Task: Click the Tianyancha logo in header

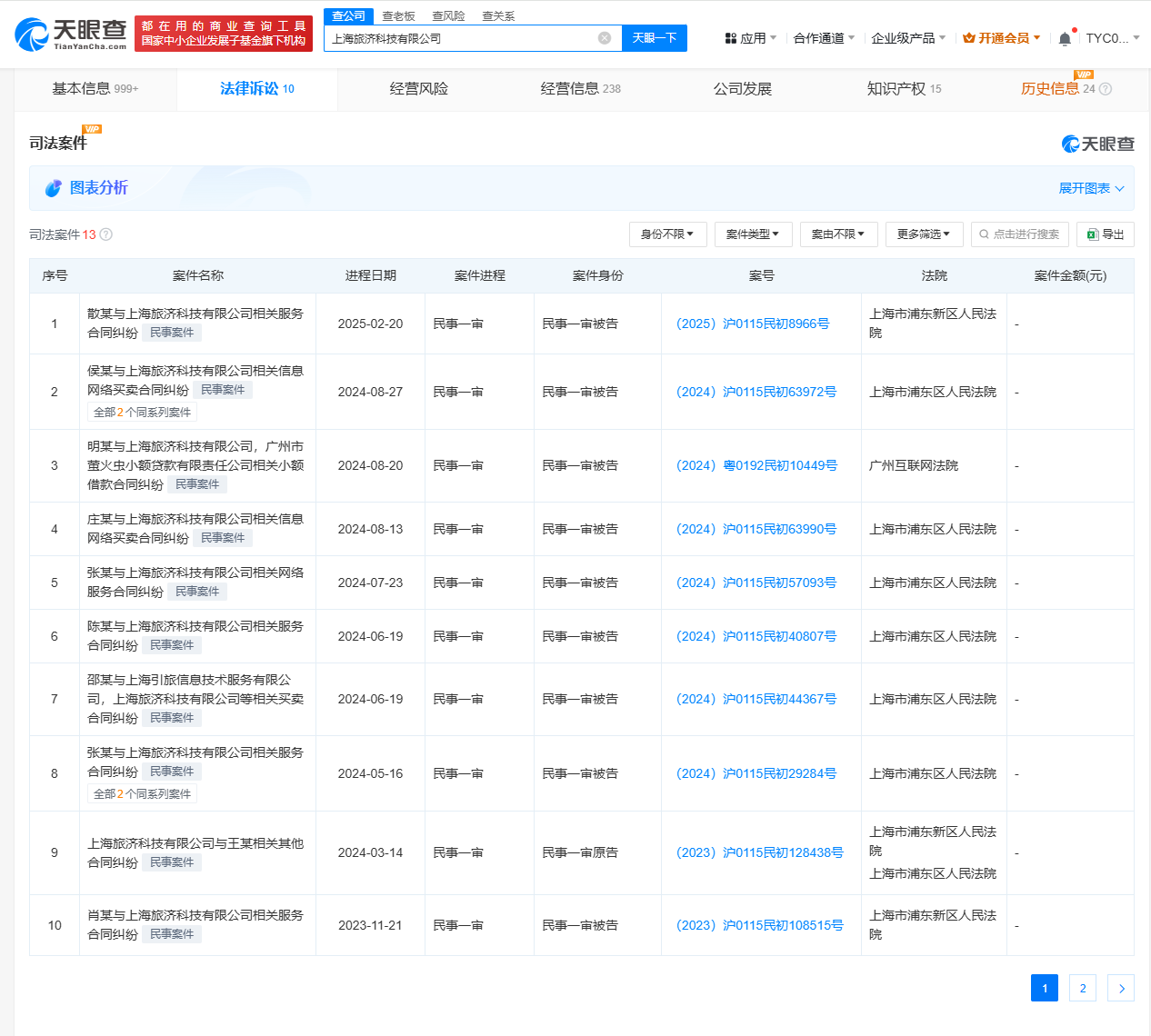Action: (71, 34)
